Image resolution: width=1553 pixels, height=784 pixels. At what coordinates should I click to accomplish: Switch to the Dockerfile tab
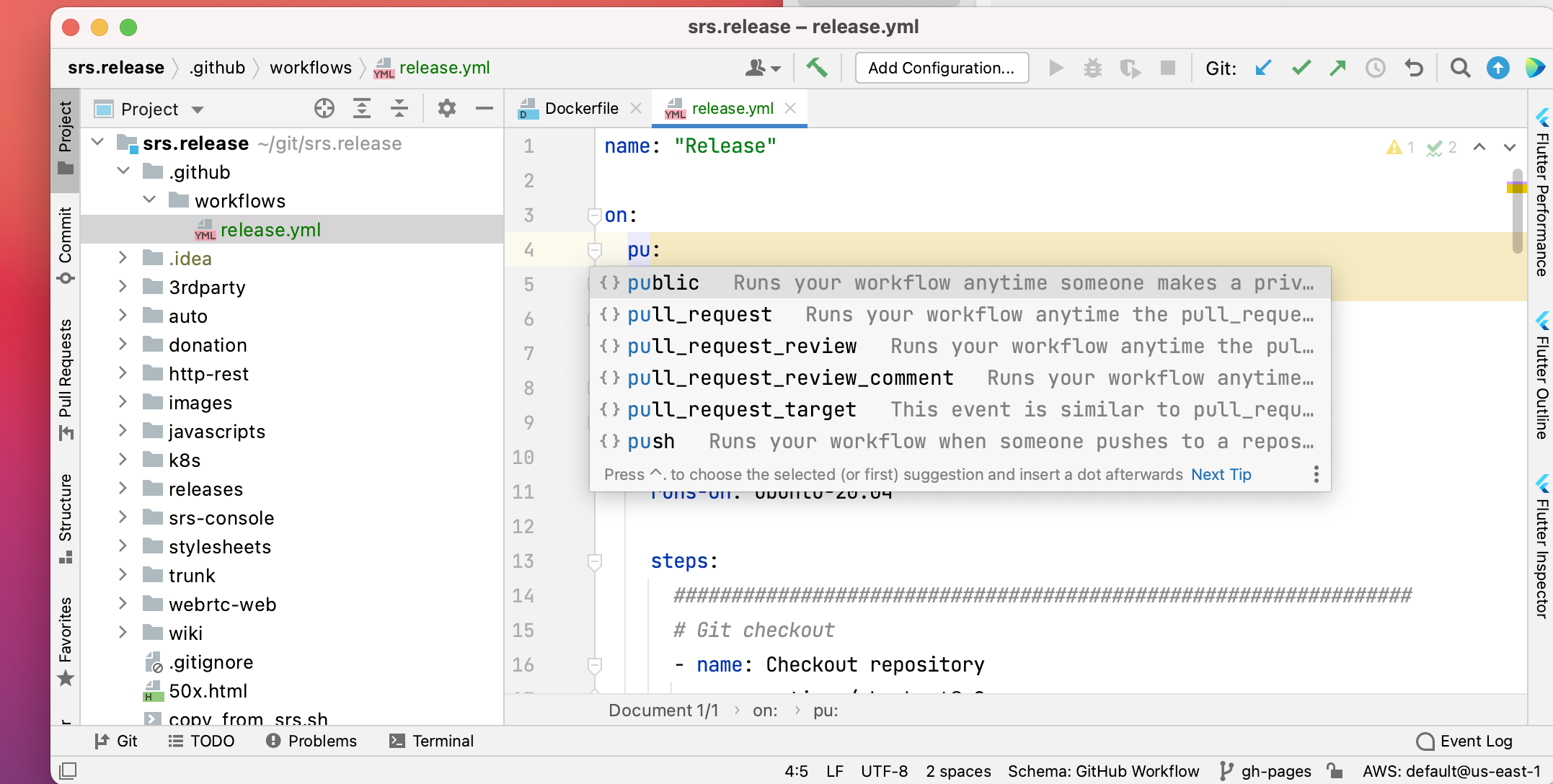coord(581,108)
